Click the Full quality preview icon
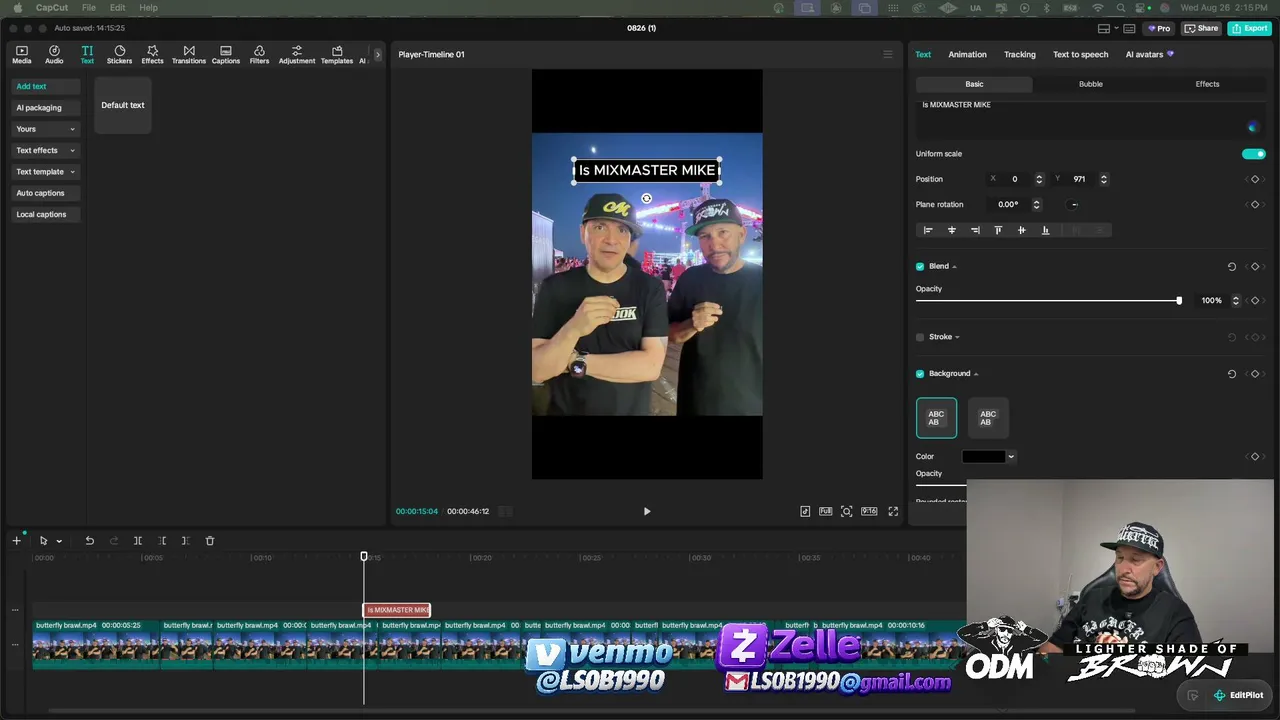The width and height of the screenshot is (1280, 720). [x=826, y=511]
